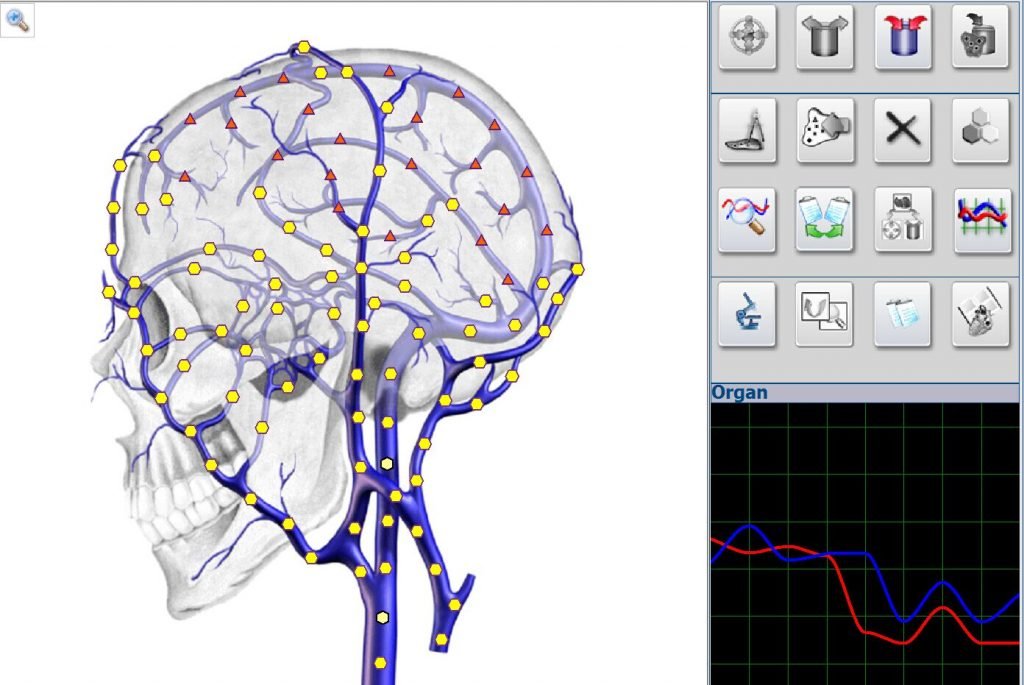The height and width of the screenshot is (685, 1024).
Task: Open the red-blue graph on green grid icon
Action: pyautogui.click(x=981, y=219)
